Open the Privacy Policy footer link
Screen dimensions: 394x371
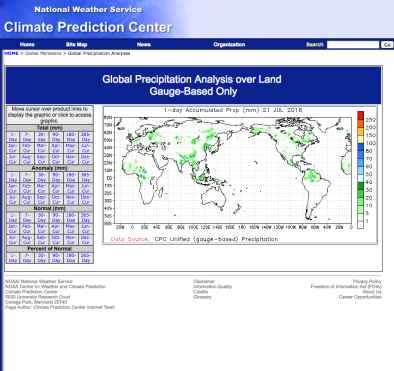pyautogui.click(x=367, y=281)
